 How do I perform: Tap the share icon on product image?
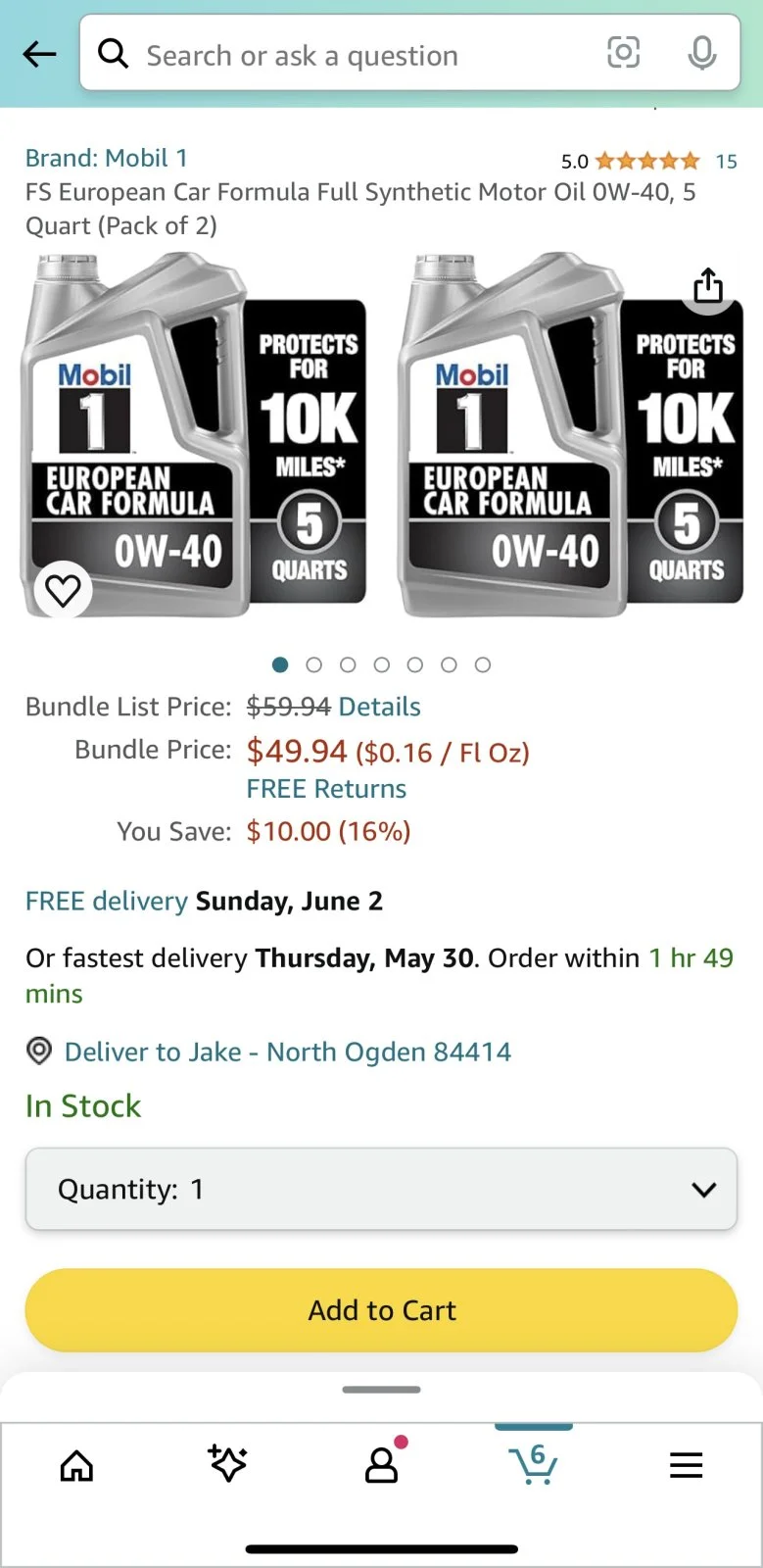tap(707, 286)
